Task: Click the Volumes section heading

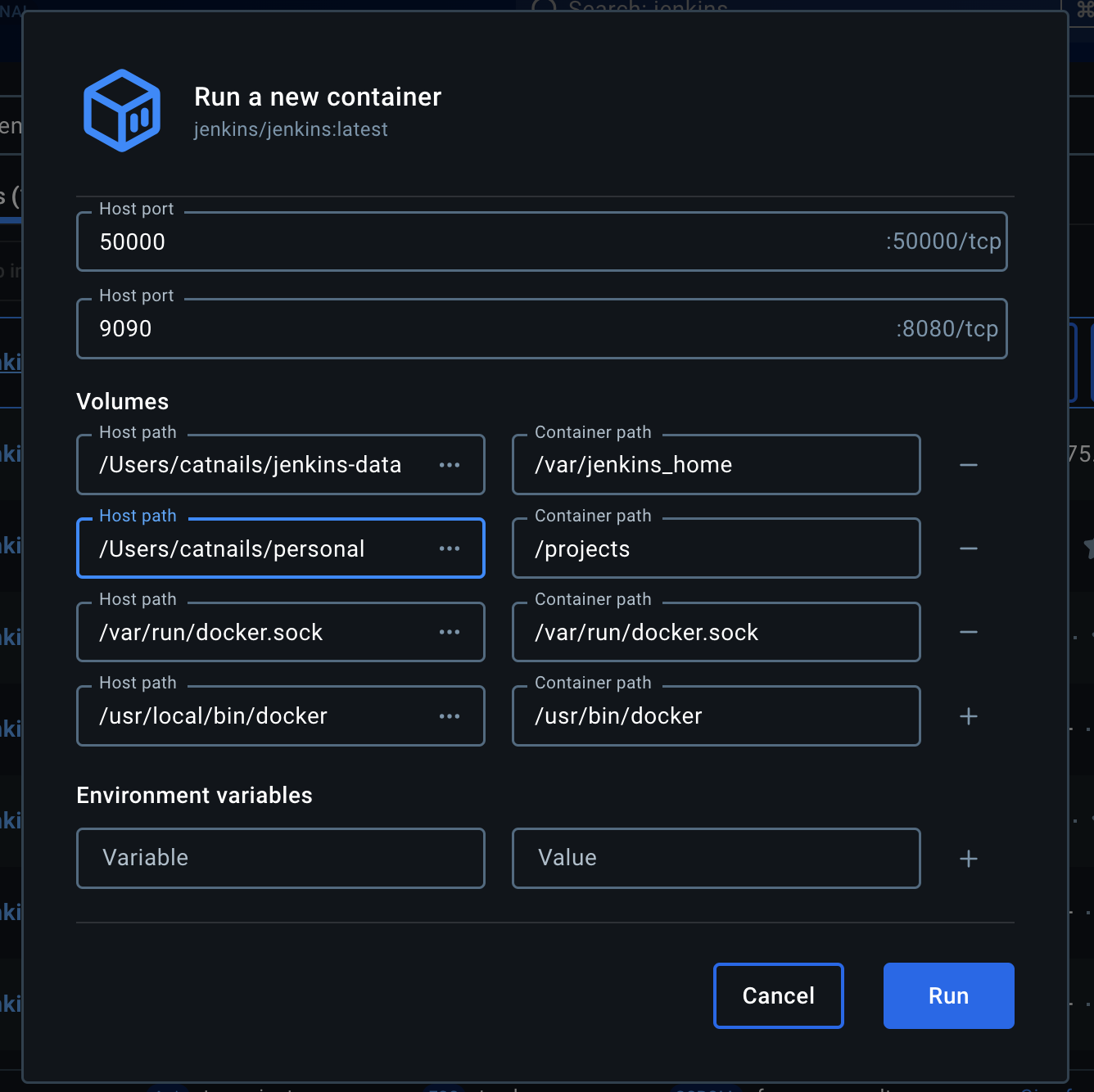Action: tap(123, 401)
